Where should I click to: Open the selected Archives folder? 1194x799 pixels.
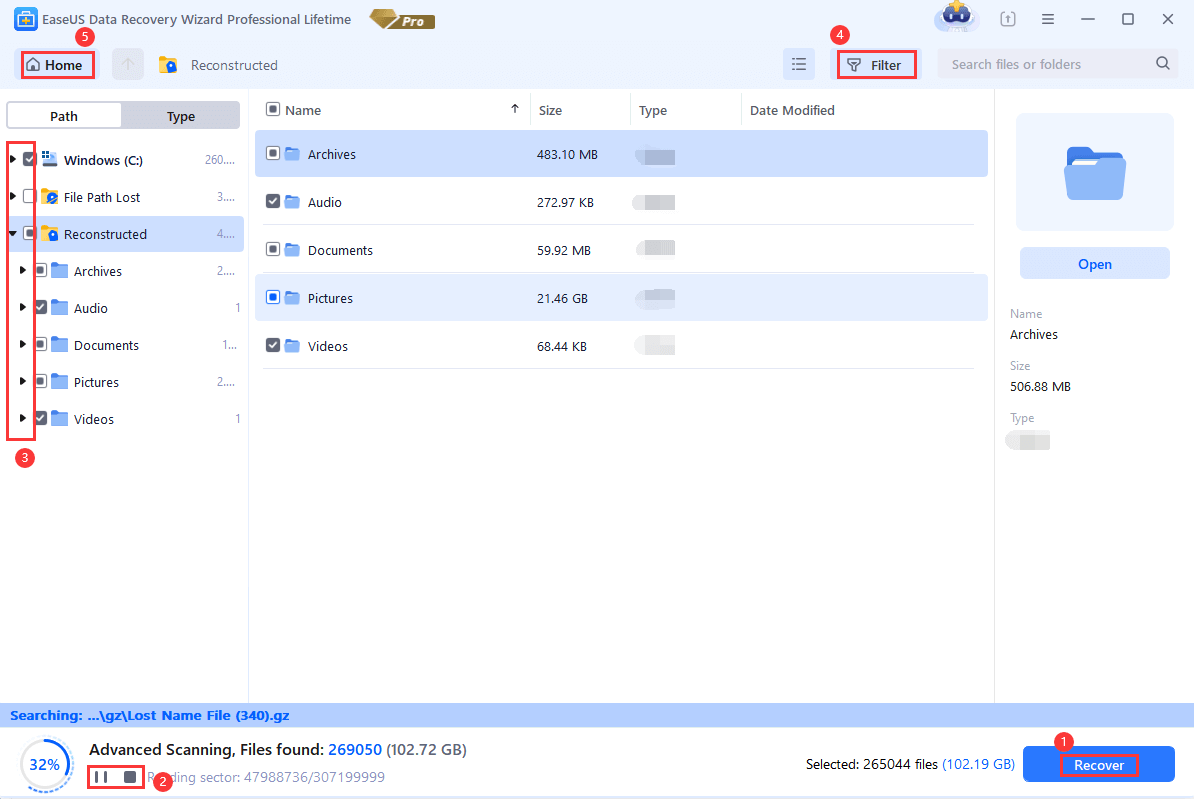(1094, 263)
